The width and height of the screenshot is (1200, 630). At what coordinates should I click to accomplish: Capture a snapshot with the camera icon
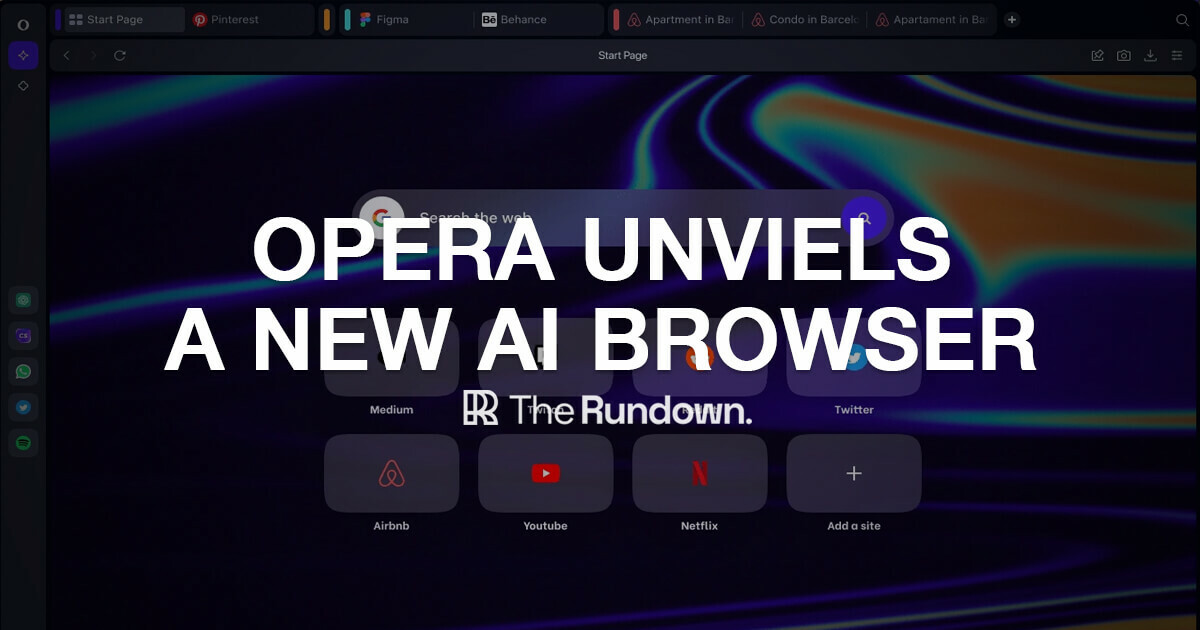pyautogui.click(x=1124, y=55)
